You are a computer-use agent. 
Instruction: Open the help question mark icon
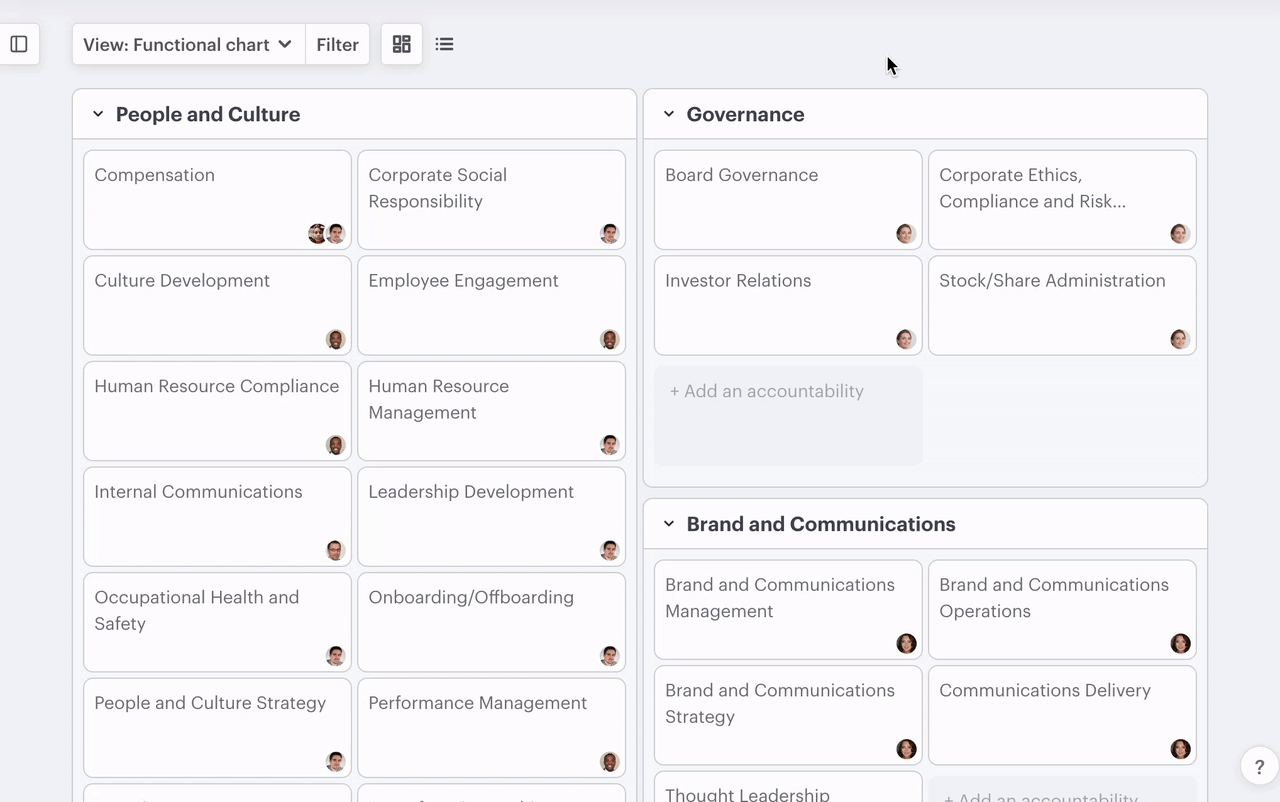click(x=1259, y=766)
